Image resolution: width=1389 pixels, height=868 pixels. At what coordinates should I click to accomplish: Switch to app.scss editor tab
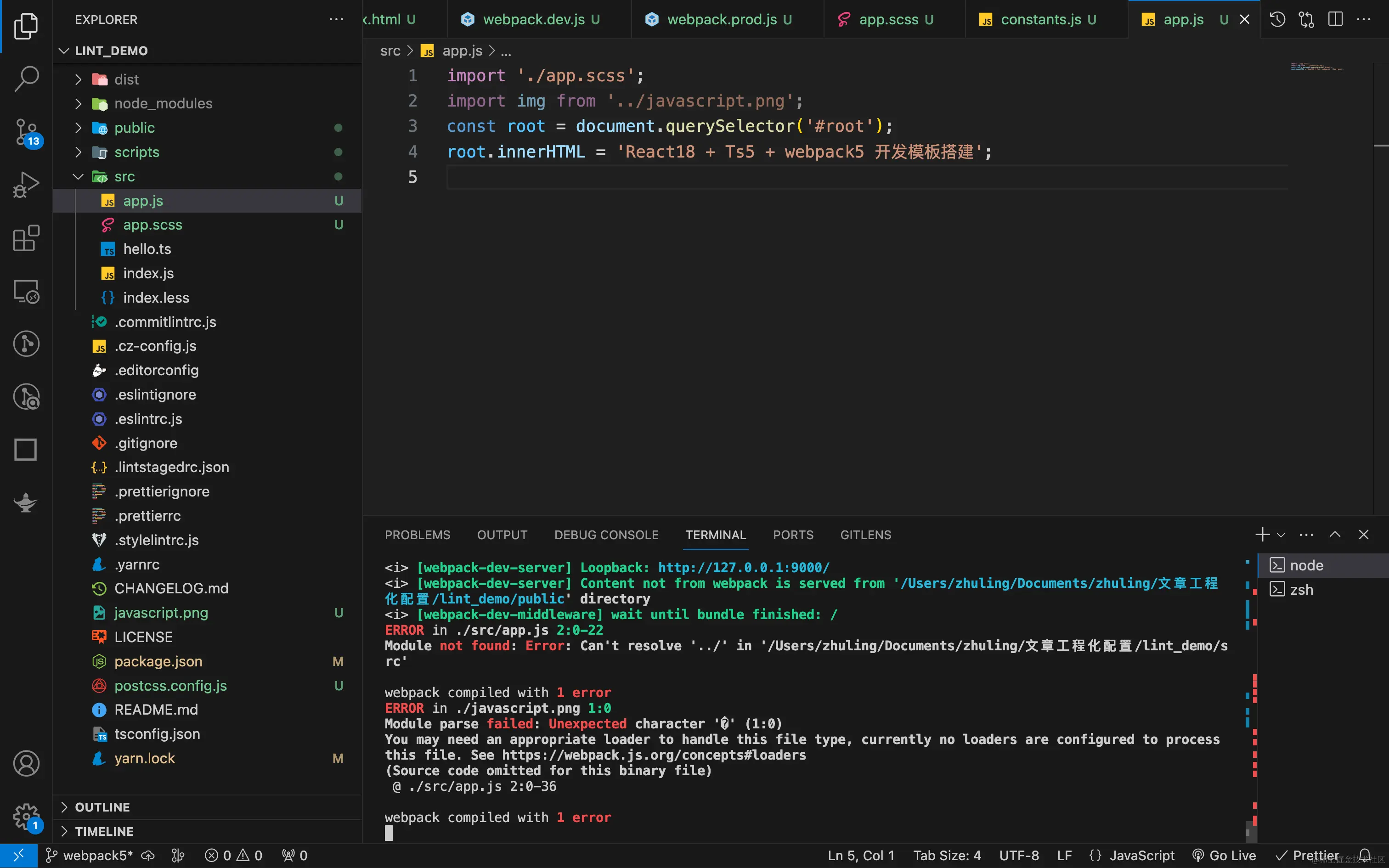[x=894, y=19]
